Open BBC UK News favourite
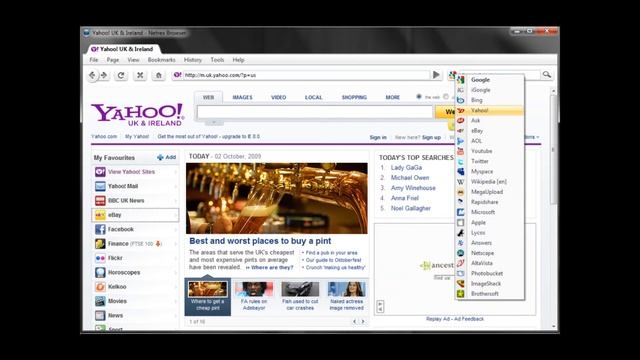The width and height of the screenshot is (640, 360). (x=135, y=200)
